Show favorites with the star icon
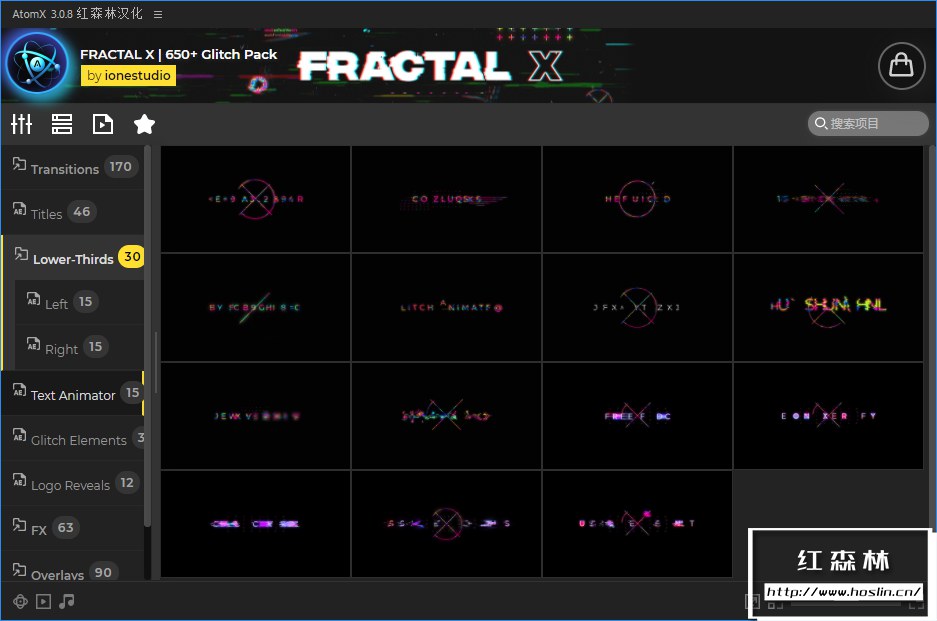 coord(144,124)
